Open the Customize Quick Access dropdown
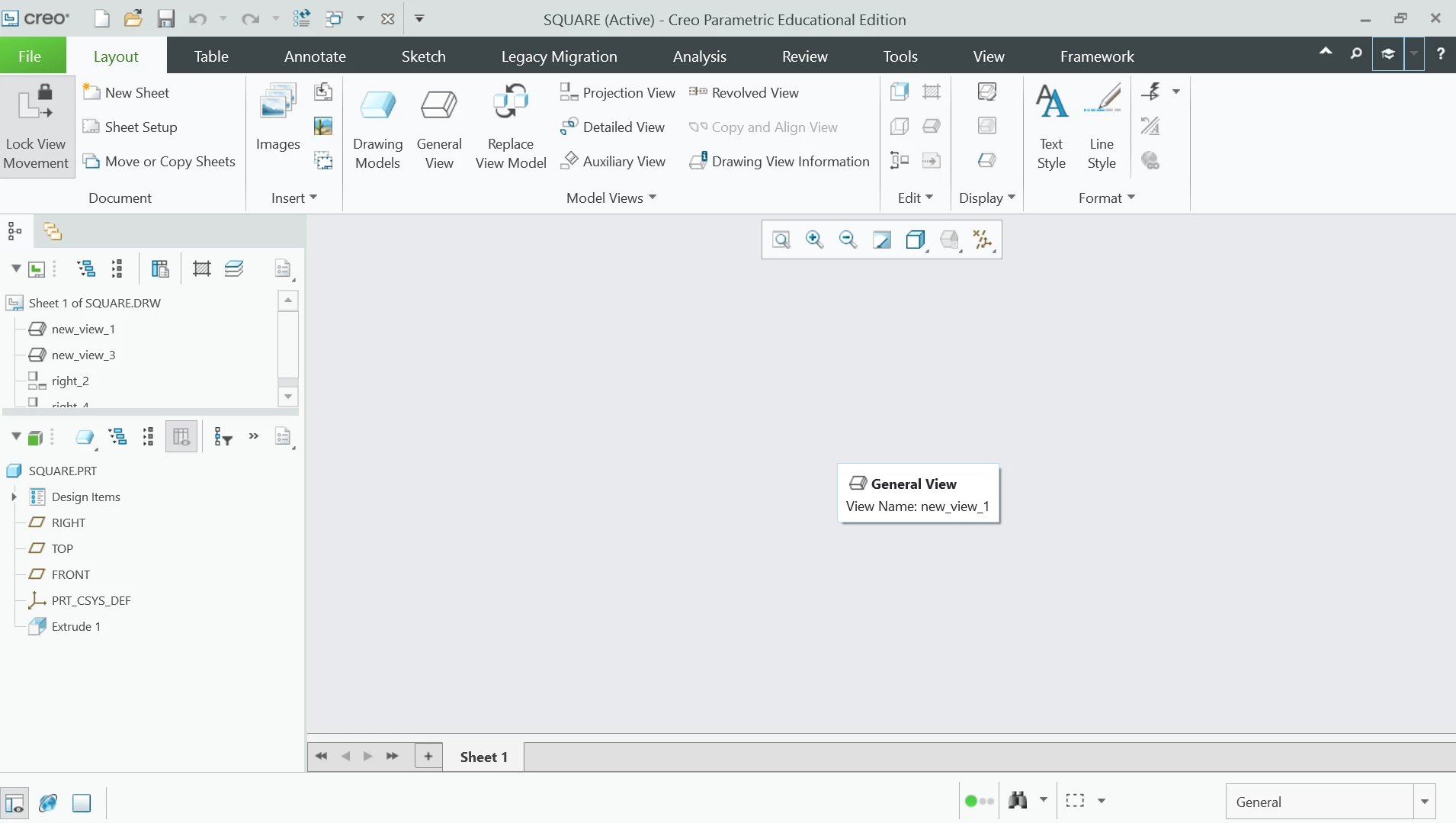Screen dimensions: 1456x823 (419, 19)
